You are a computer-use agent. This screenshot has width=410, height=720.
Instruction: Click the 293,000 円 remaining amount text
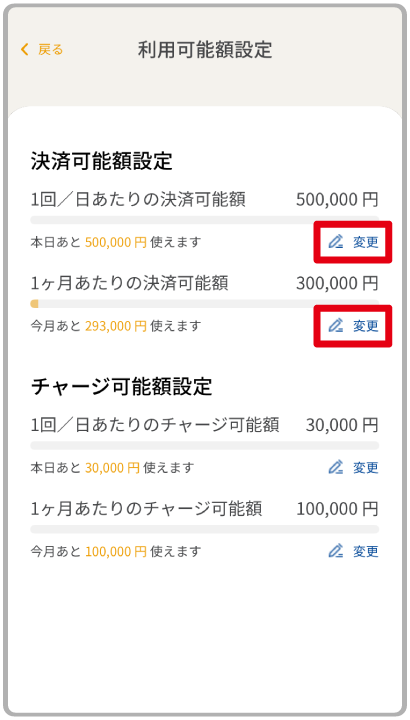pos(116,326)
